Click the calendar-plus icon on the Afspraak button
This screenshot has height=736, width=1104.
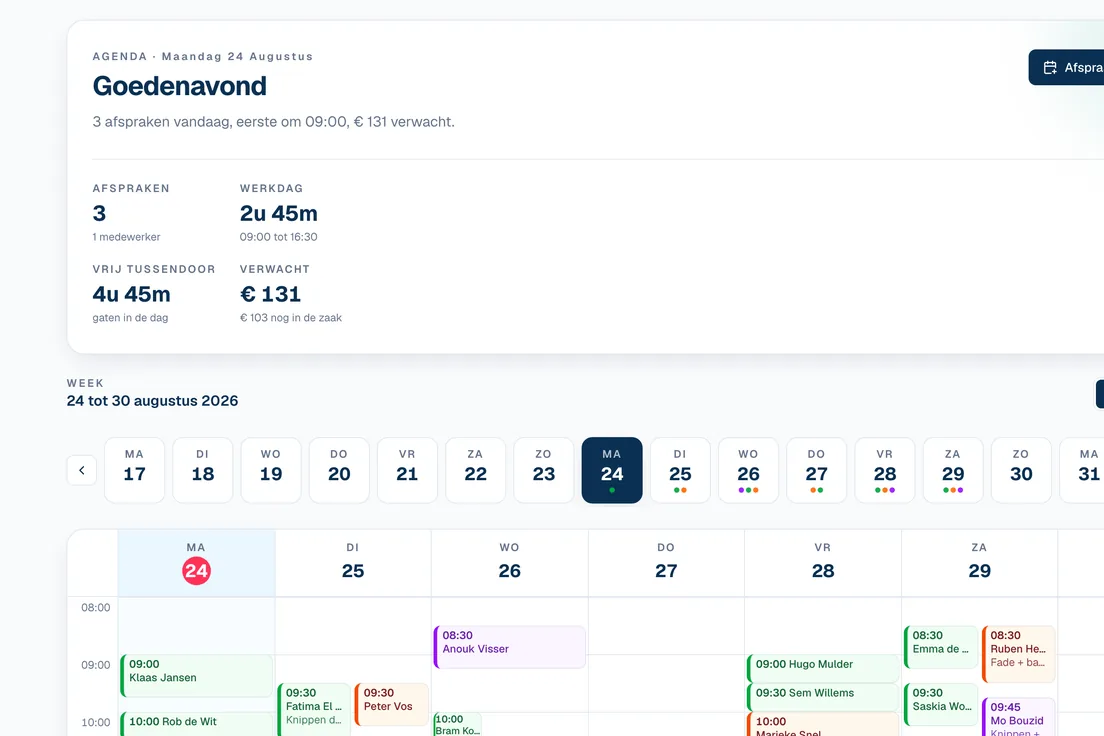pos(1050,68)
